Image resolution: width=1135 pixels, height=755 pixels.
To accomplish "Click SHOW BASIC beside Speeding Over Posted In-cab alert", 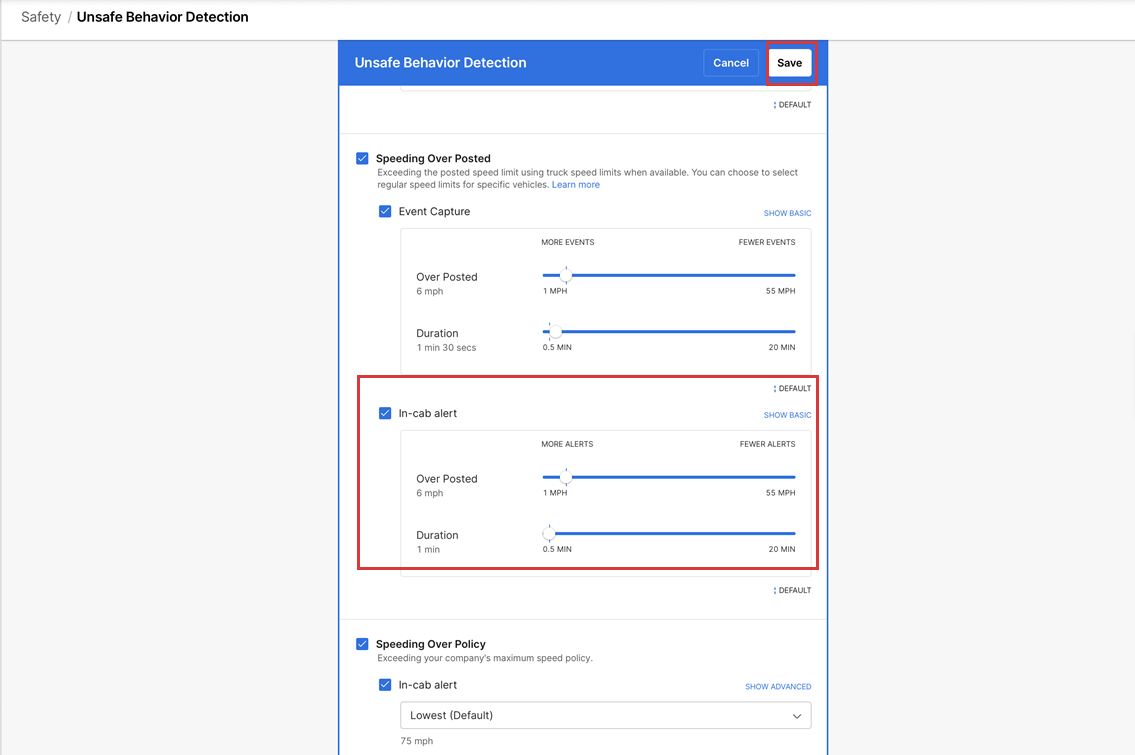I will (x=787, y=415).
